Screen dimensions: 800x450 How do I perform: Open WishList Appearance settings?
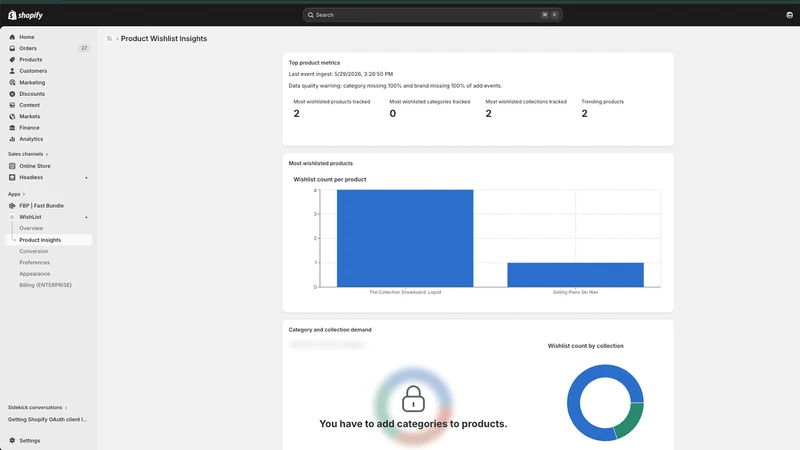click(x=35, y=273)
